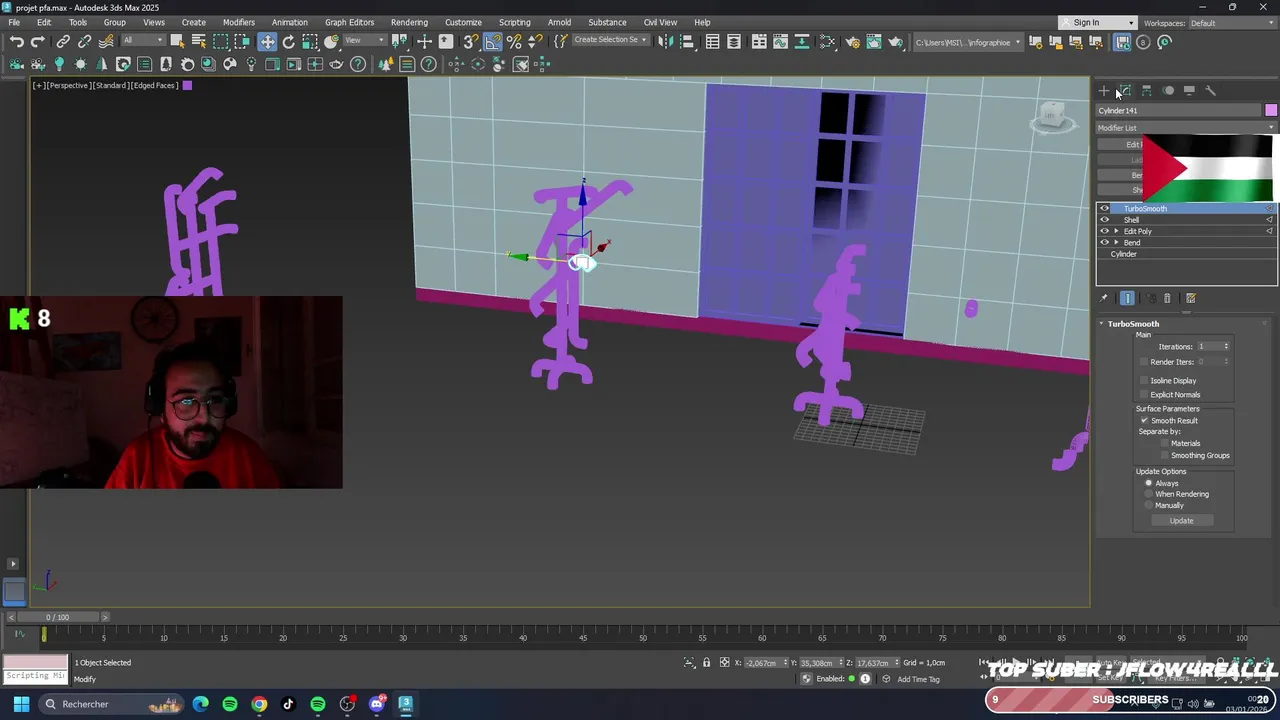Toggle the Angle Snap tool

click(493, 42)
